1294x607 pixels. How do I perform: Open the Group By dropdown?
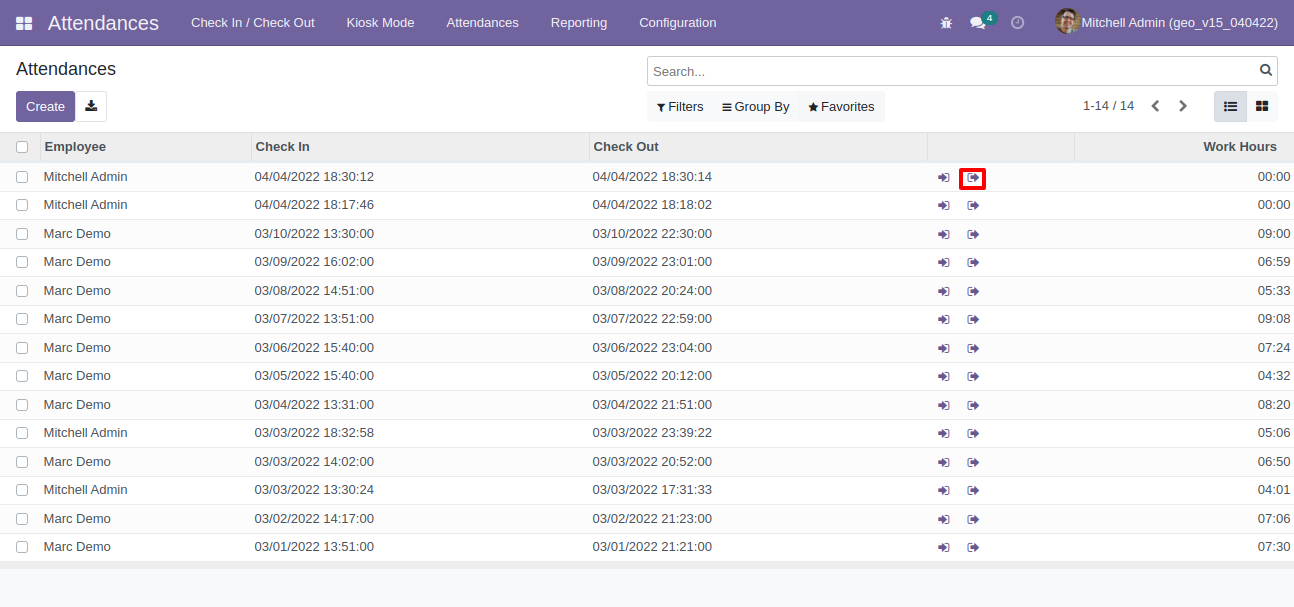pos(756,107)
